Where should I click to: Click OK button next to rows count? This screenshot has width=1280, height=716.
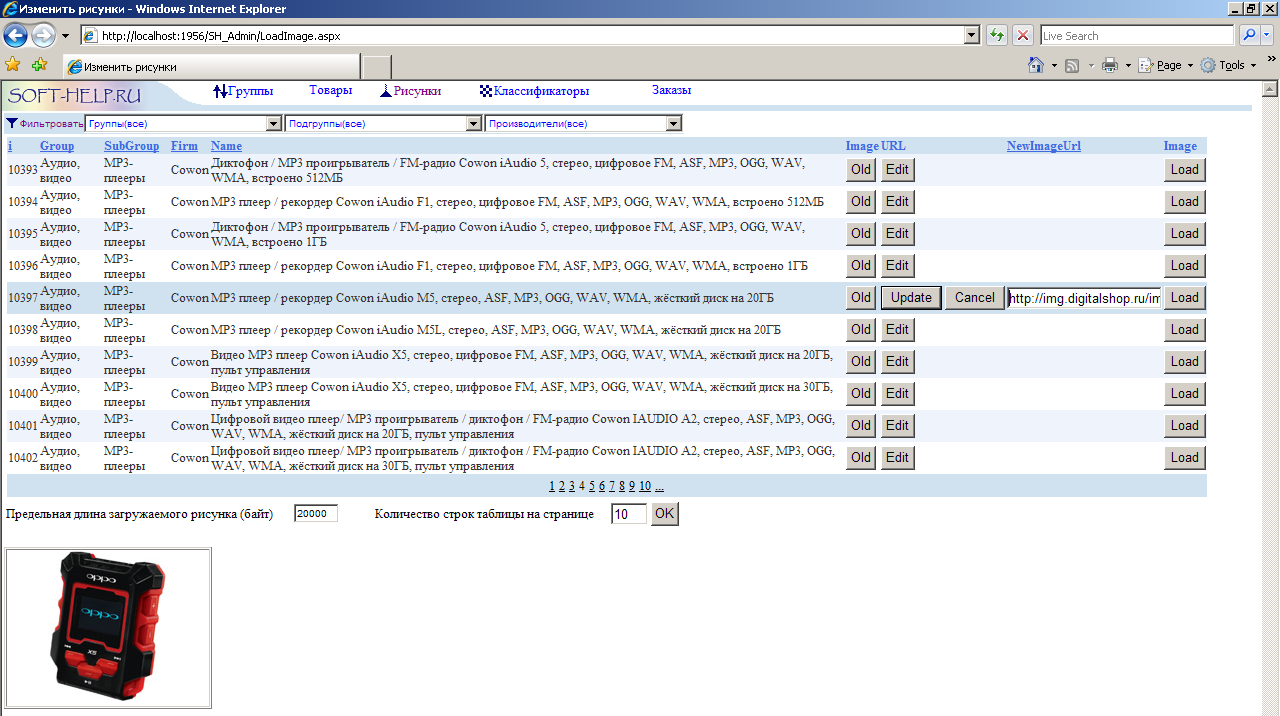[x=665, y=514]
